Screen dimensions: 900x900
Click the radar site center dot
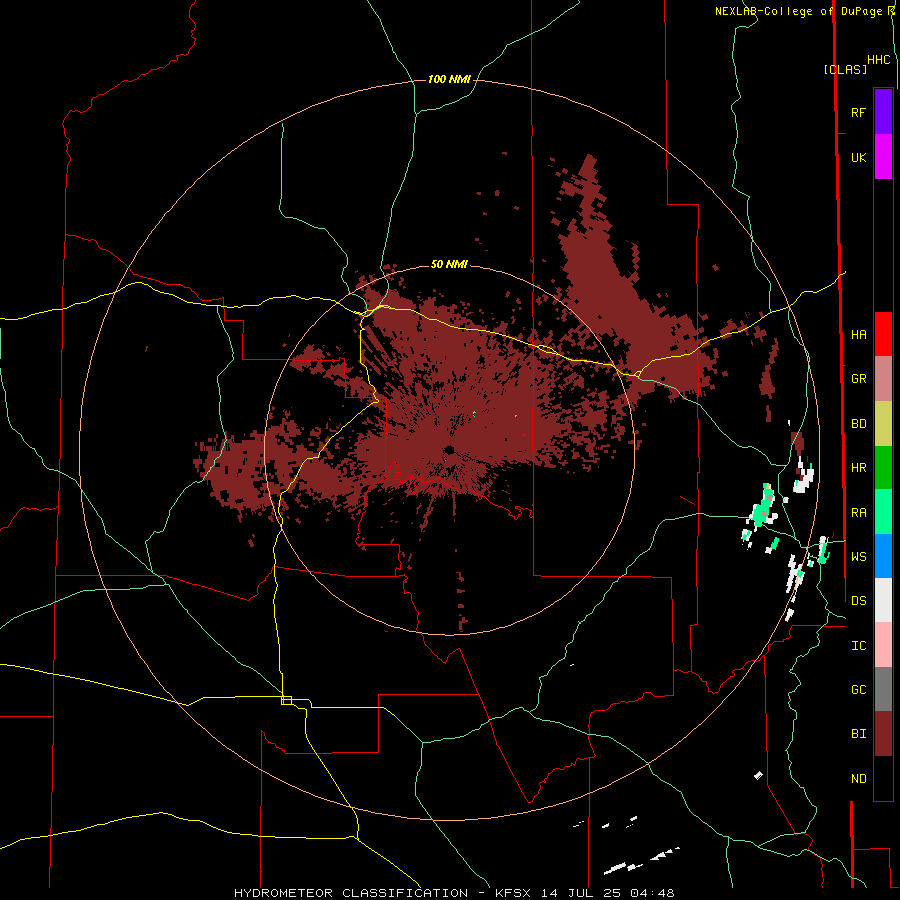(x=449, y=449)
